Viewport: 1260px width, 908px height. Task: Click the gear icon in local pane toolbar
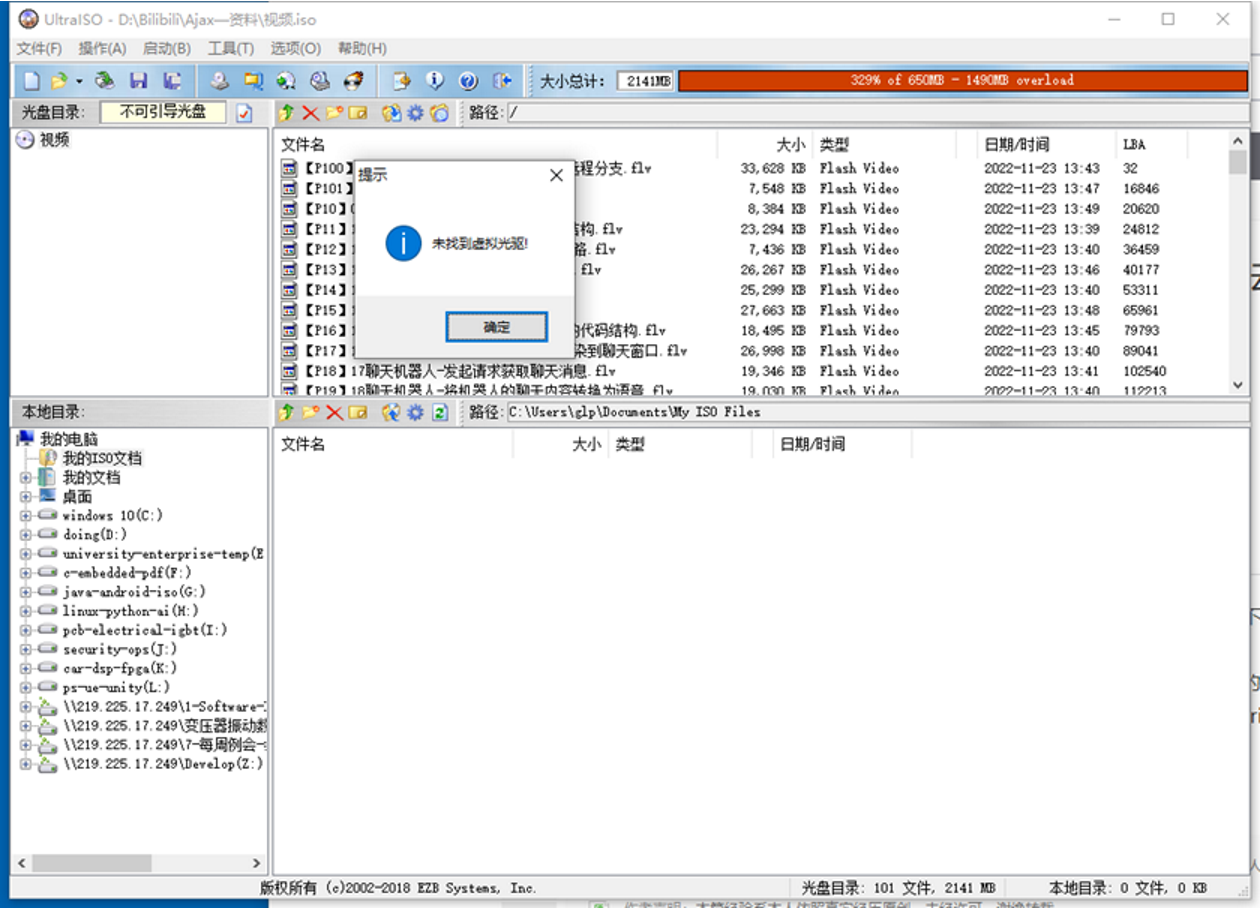click(x=415, y=412)
